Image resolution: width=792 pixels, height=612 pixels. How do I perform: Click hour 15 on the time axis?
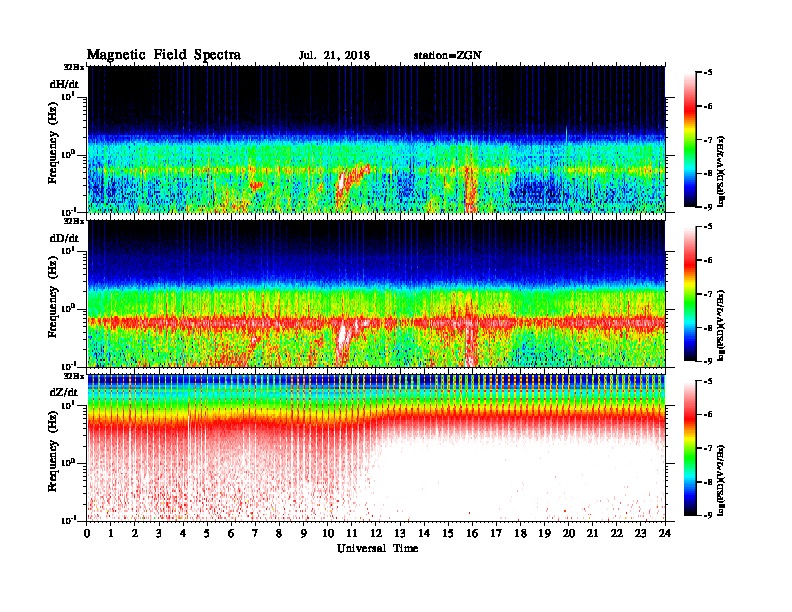(x=448, y=534)
